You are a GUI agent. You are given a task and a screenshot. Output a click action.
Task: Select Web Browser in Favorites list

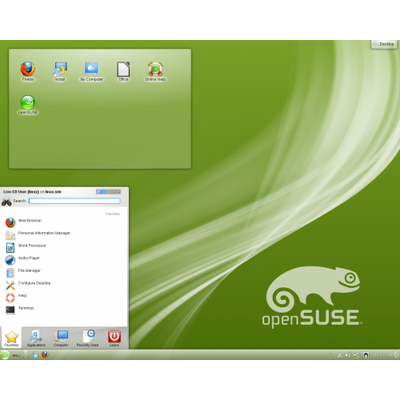click(x=63, y=222)
